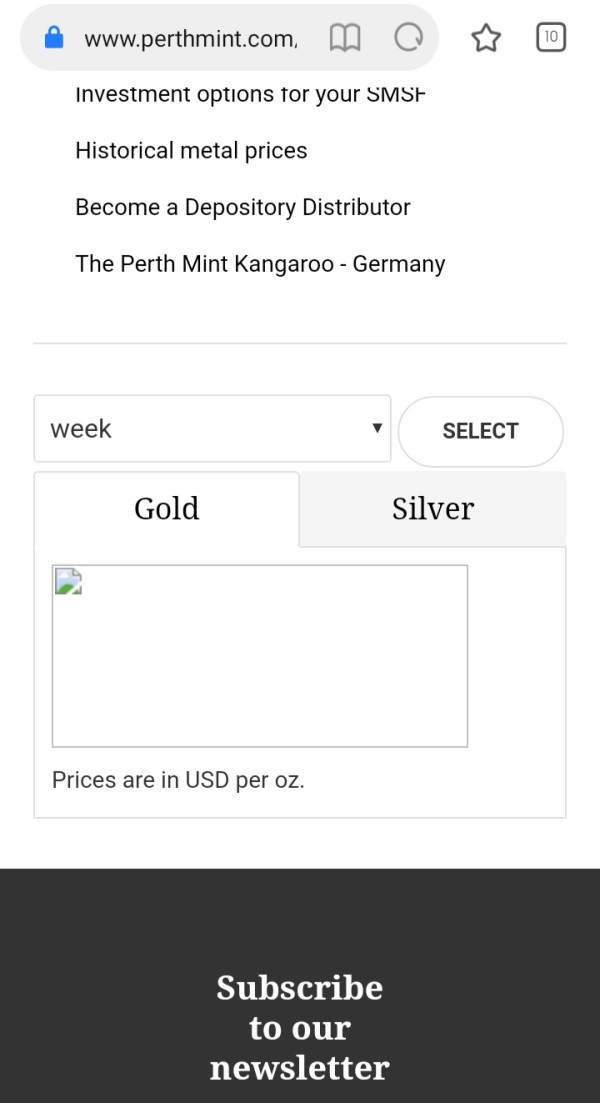Click the broken image icon in the chart
The image size is (600, 1103).
pos(68,581)
